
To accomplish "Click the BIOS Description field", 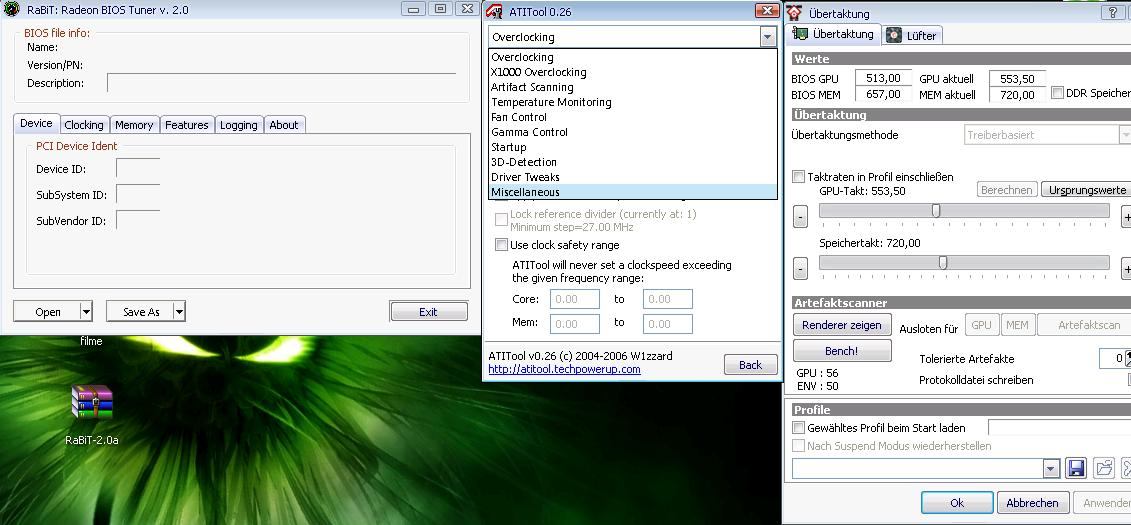I will [281, 82].
